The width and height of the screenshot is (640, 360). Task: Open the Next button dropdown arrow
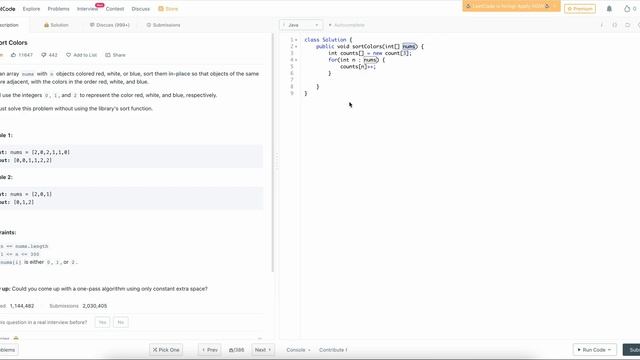pyautogui.click(x=270, y=350)
